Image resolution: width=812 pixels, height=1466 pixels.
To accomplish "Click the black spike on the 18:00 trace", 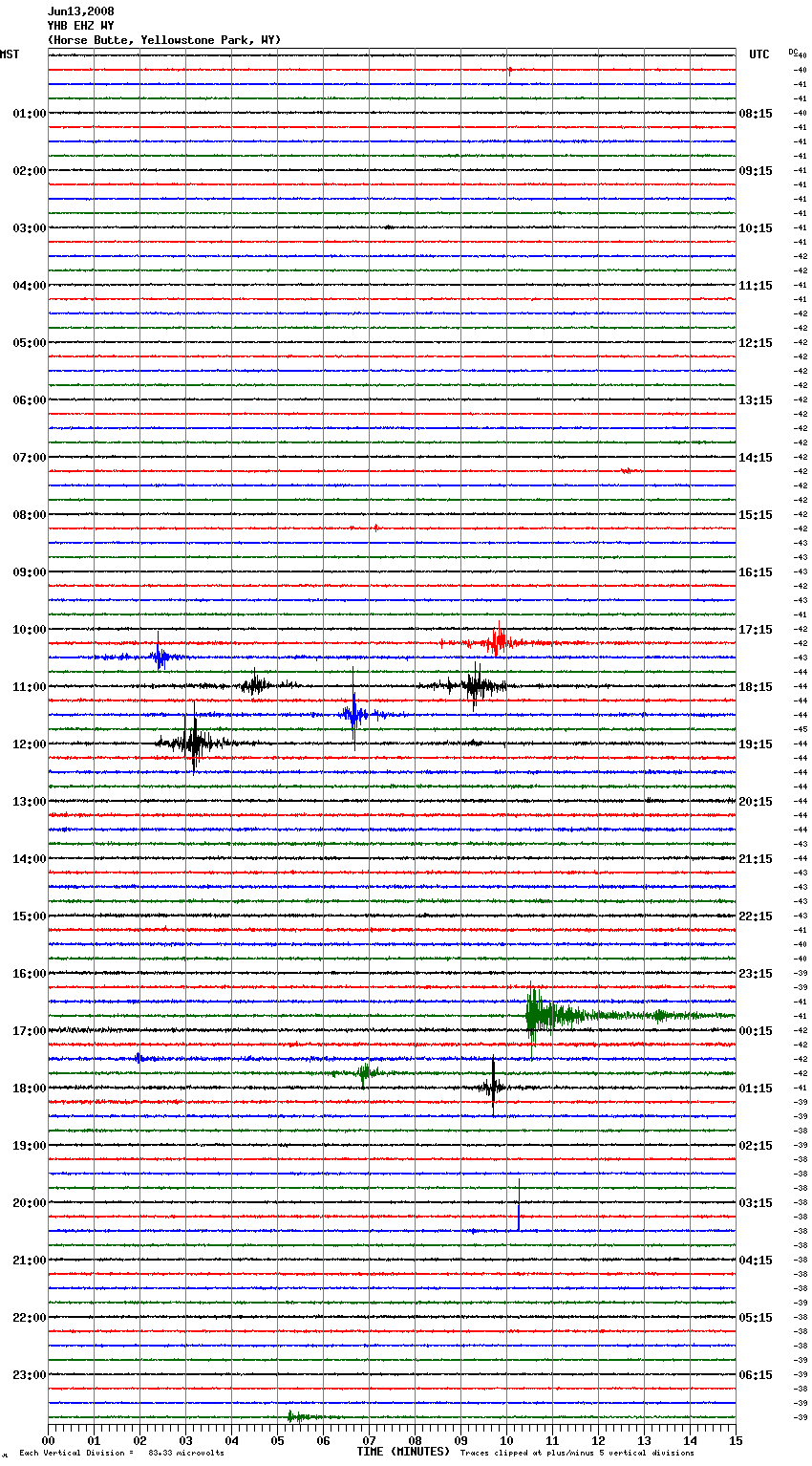I will 493,1088.
